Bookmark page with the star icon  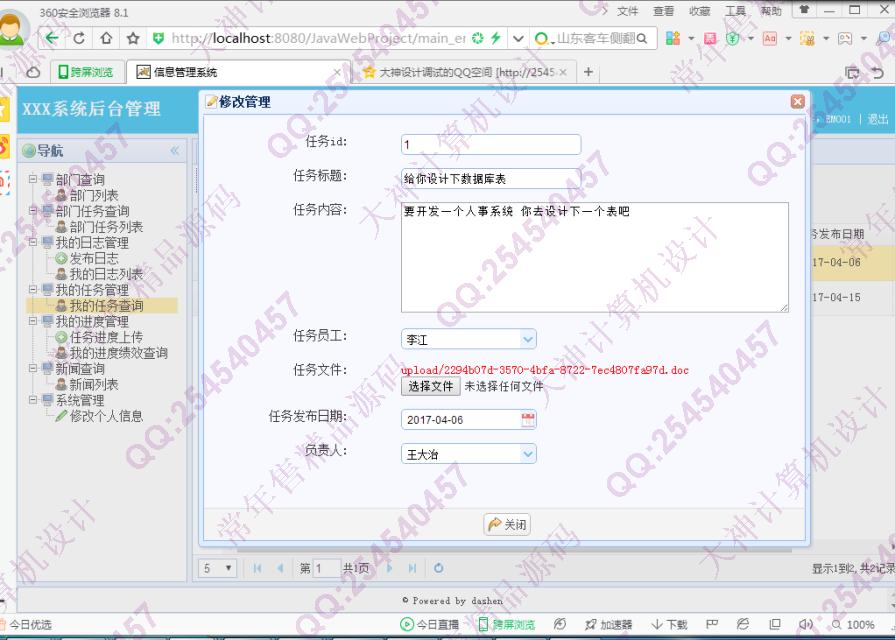133,38
